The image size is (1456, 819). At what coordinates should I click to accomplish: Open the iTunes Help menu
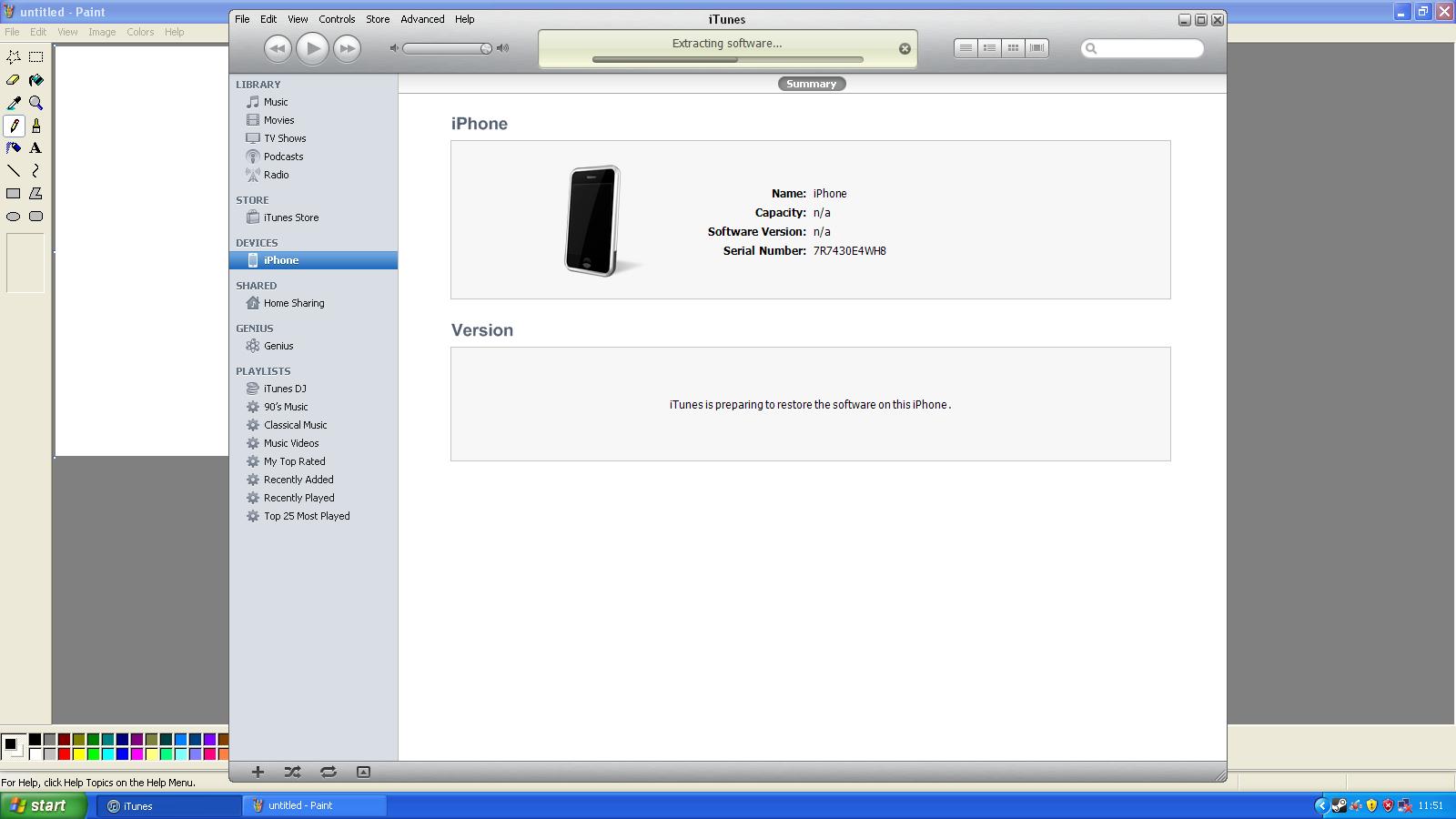coord(465,19)
